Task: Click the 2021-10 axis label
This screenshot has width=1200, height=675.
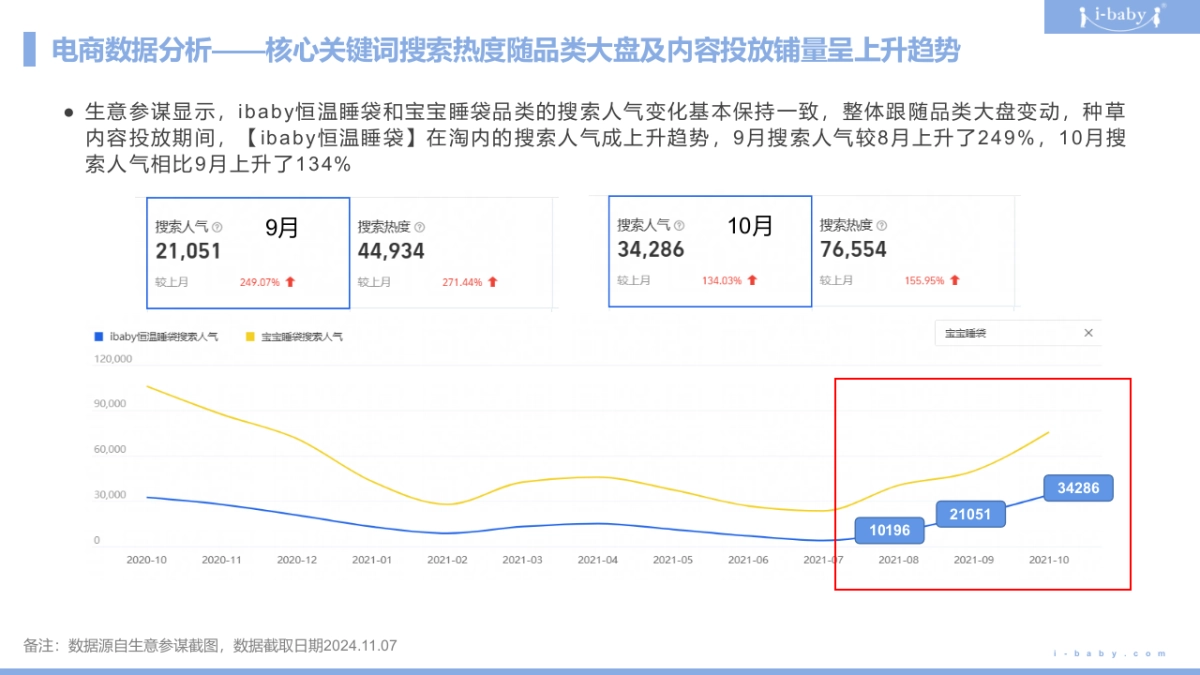Action: point(1051,560)
